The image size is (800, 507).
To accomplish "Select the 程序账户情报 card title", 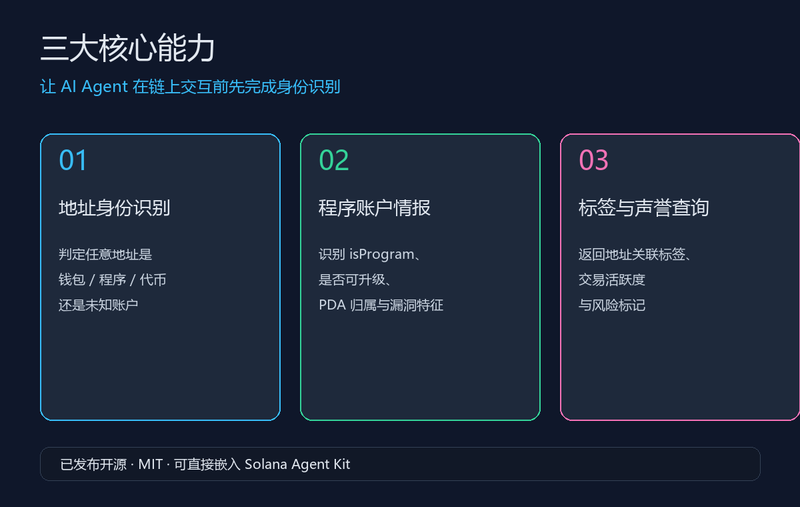I will [374, 208].
